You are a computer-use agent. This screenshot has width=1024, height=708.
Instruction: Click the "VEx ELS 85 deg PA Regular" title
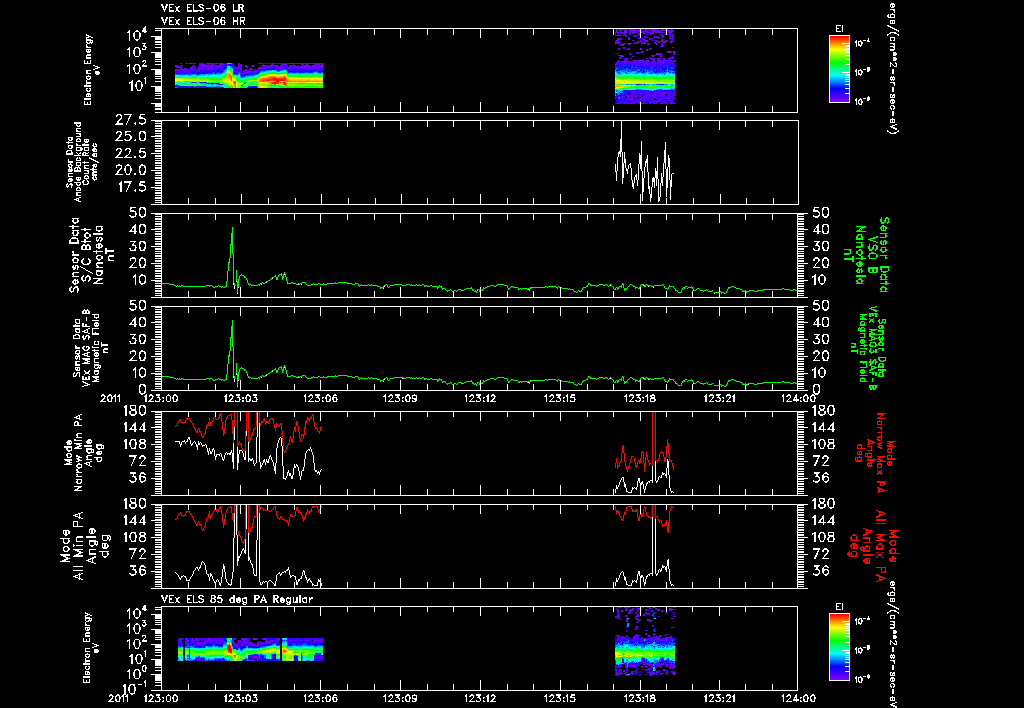click(237, 599)
